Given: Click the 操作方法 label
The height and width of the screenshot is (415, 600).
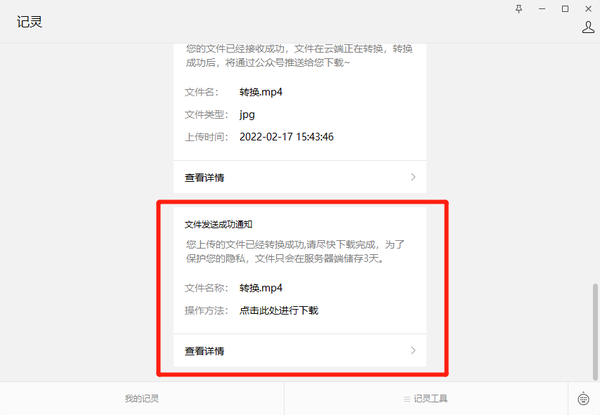Looking at the screenshot, I should 206,311.
